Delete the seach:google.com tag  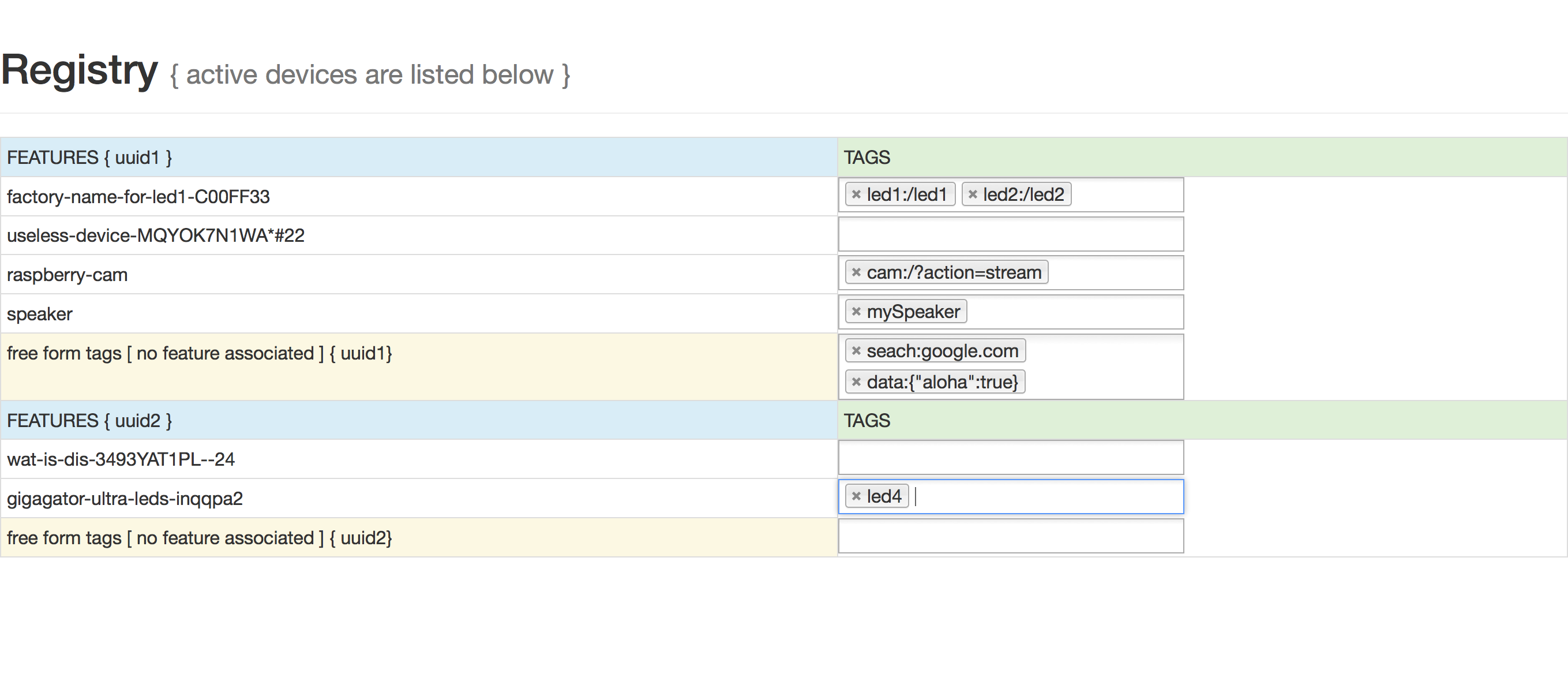click(x=856, y=351)
